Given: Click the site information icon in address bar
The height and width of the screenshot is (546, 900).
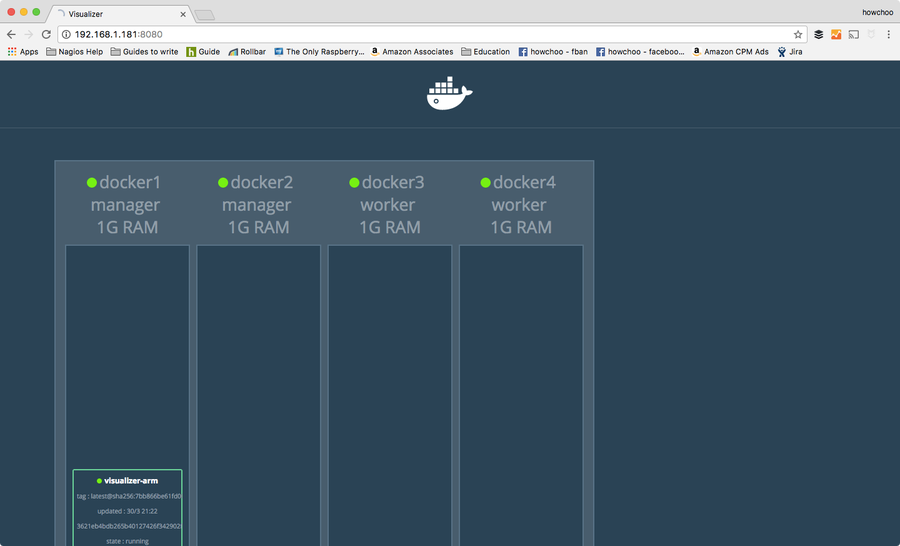Looking at the screenshot, I should pyautogui.click(x=66, y=34).
